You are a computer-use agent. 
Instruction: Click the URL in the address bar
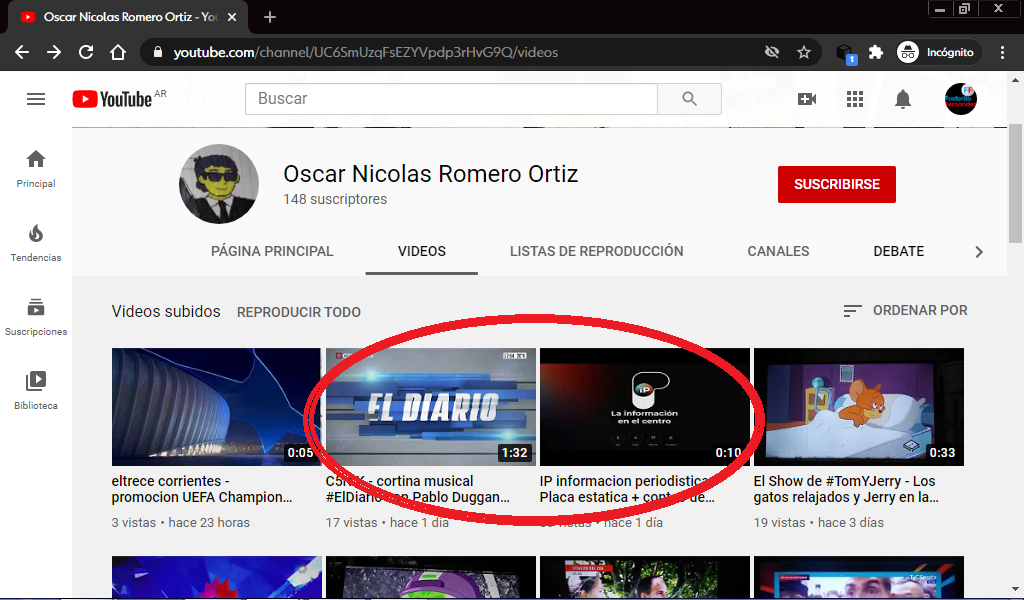(366, 52)
